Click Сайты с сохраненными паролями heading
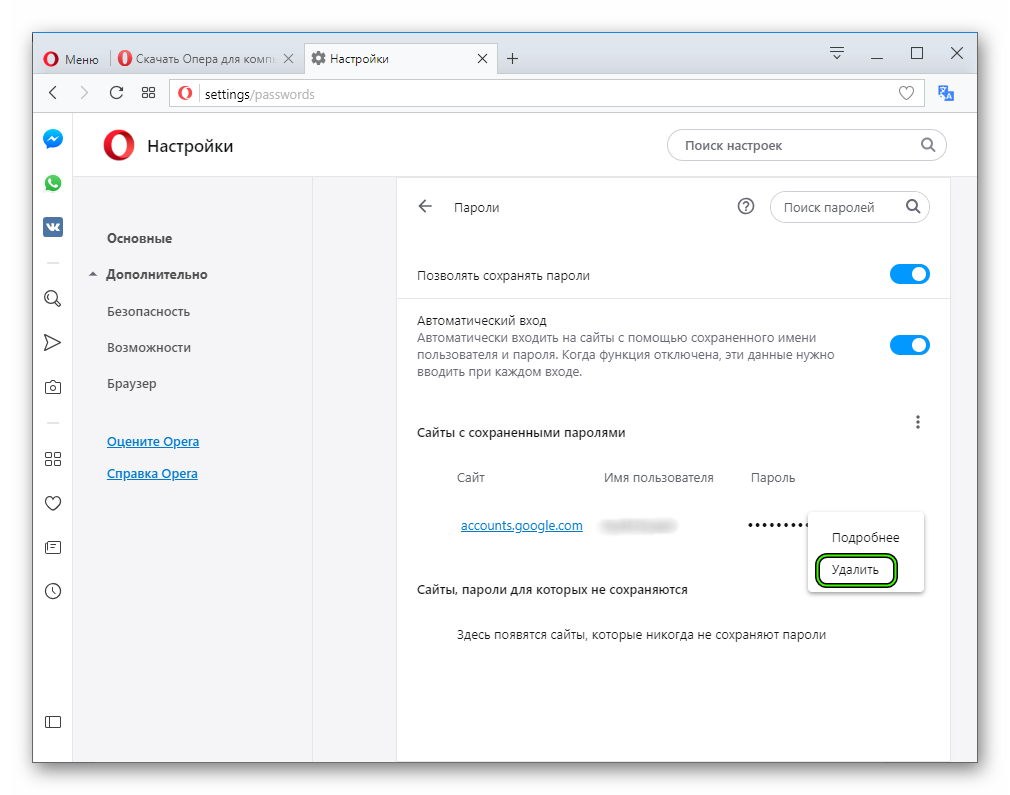Screen dimensions: 1010x795 point(521,433)
